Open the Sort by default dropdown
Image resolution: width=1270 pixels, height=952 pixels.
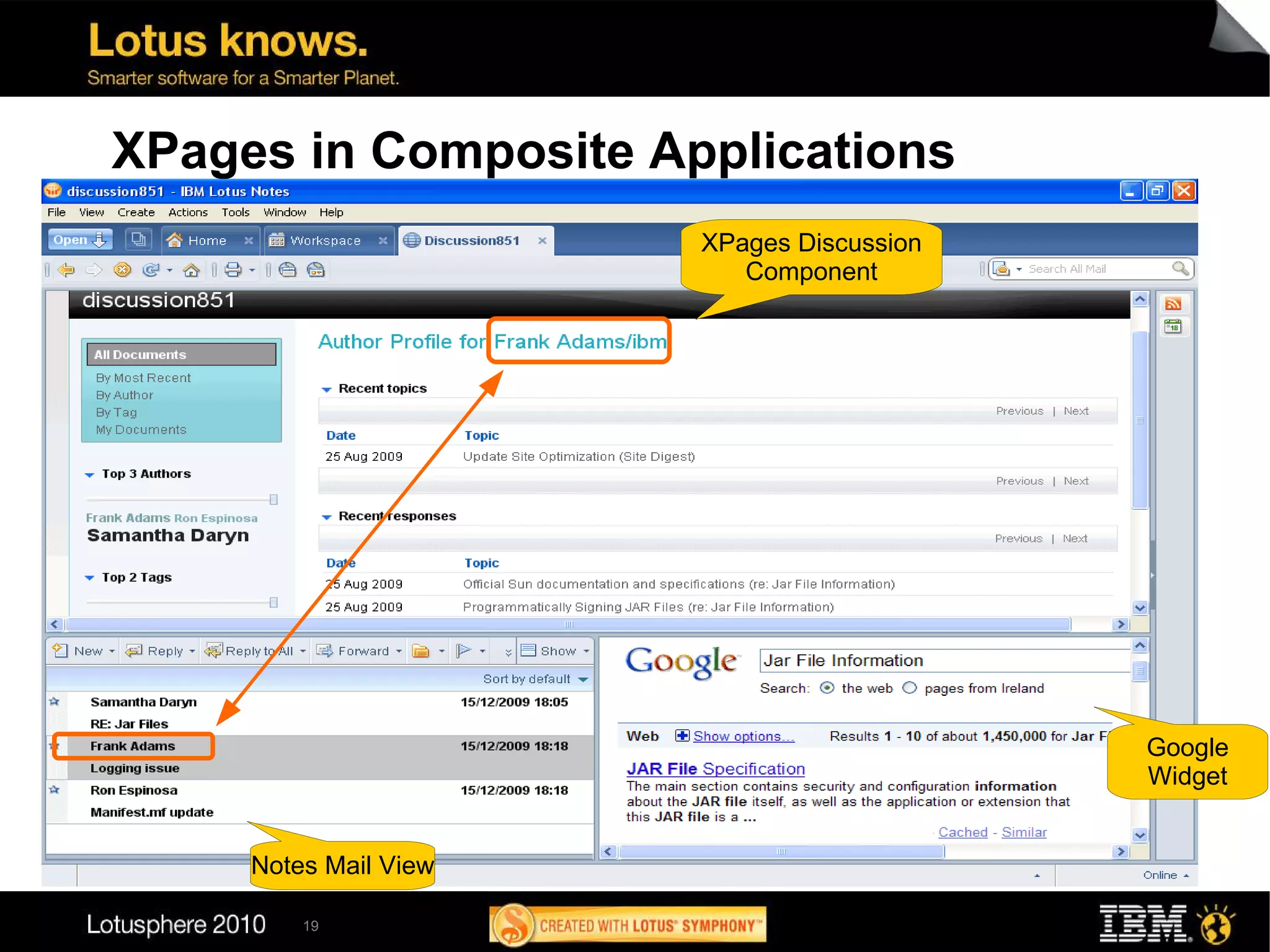click(535, 679)
